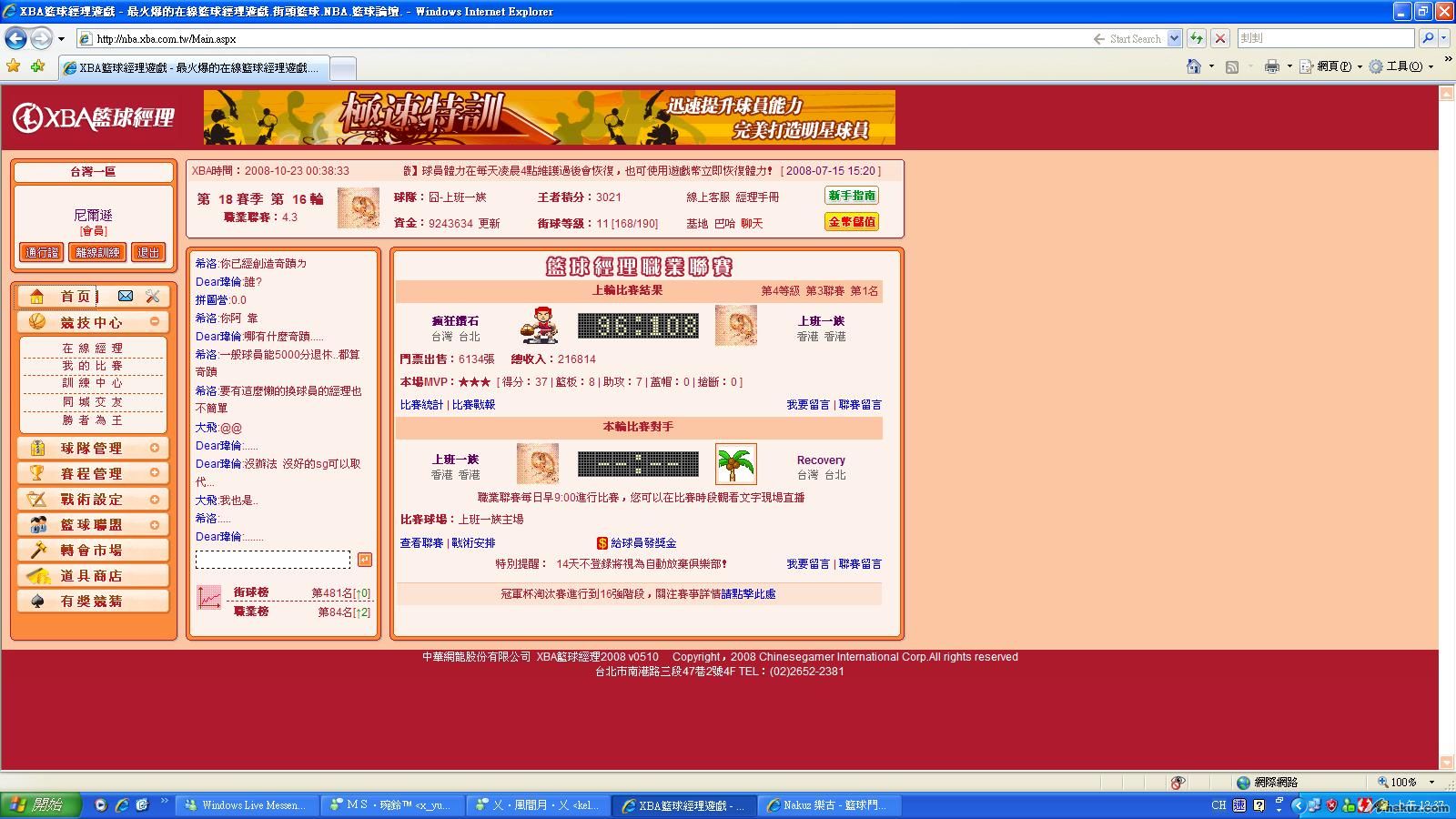Click the IE home icon

(x=1194, y=66)
